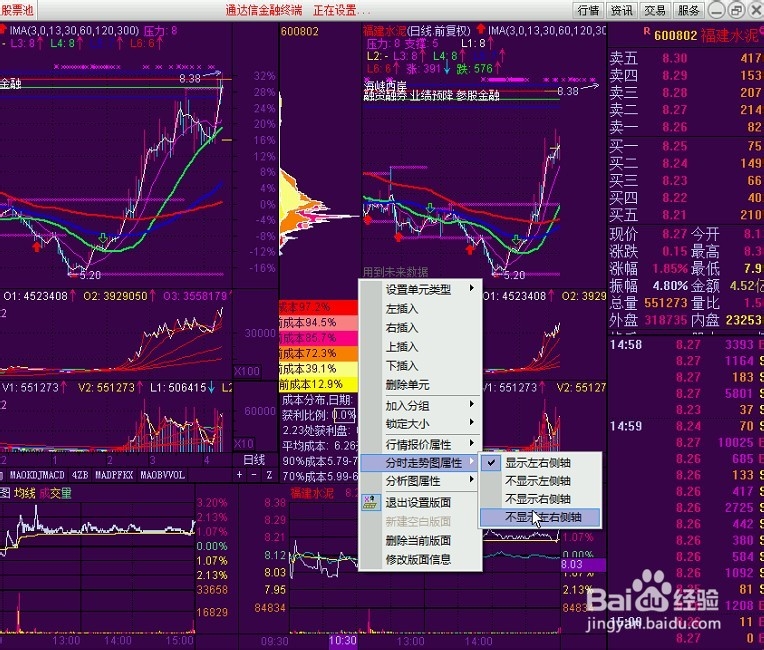Choose 删除当前版面 menu entry

click(x=420, y=540)
